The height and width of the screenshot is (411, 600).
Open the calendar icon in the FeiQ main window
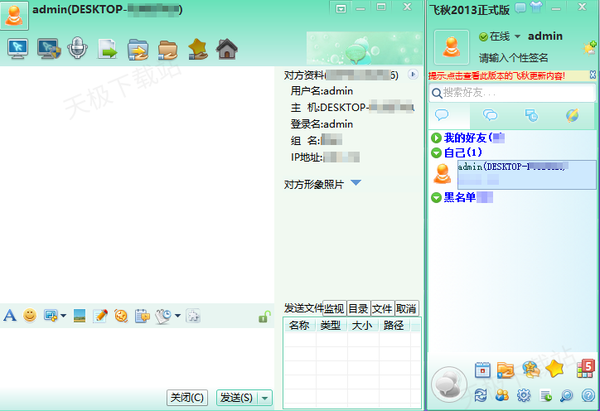click(483, 370)
